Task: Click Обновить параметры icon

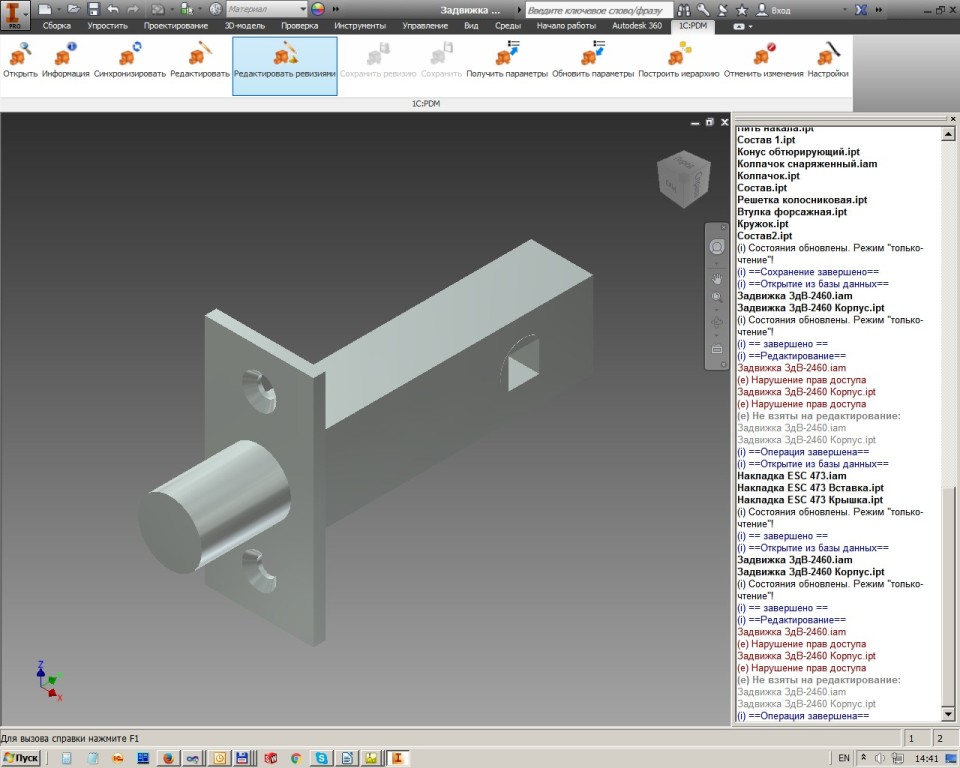Action: (593, 58)
